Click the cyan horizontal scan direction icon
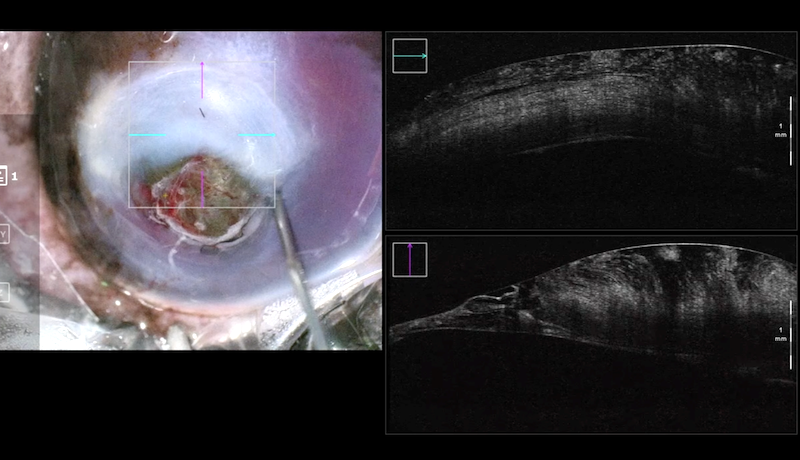The height and width of the screenshot is (460, 800). point(410,56)
